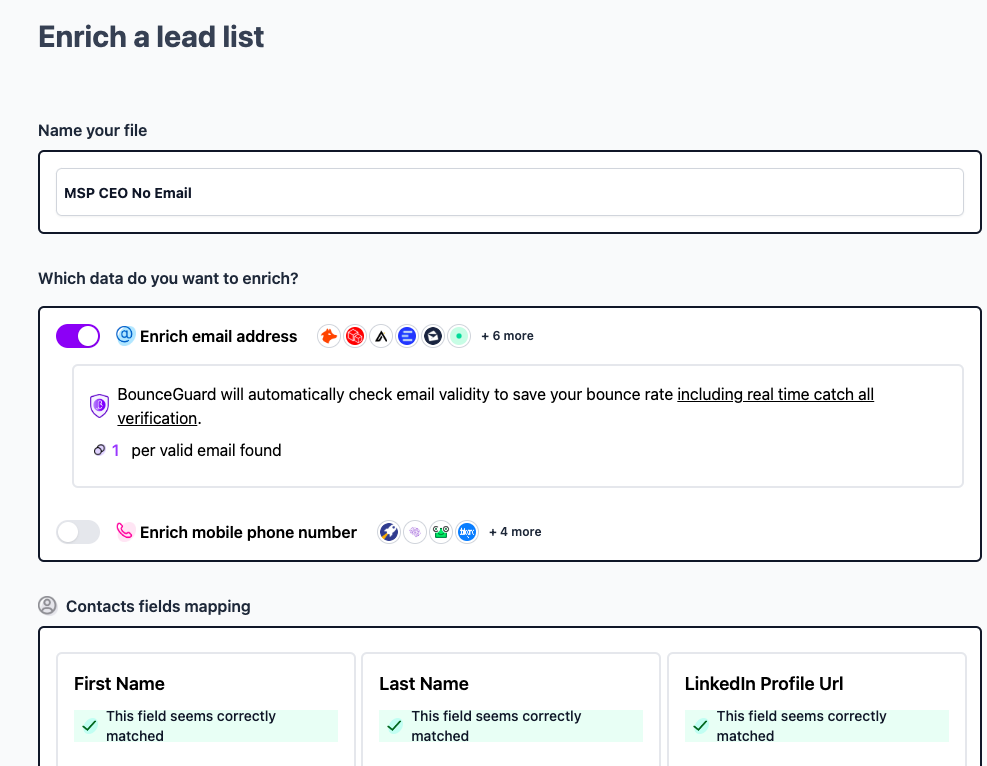Image resolution: width=987 pixels, height=766 pixels.
Task: Click the blue @ email icon
Action: tap(125, 335)
